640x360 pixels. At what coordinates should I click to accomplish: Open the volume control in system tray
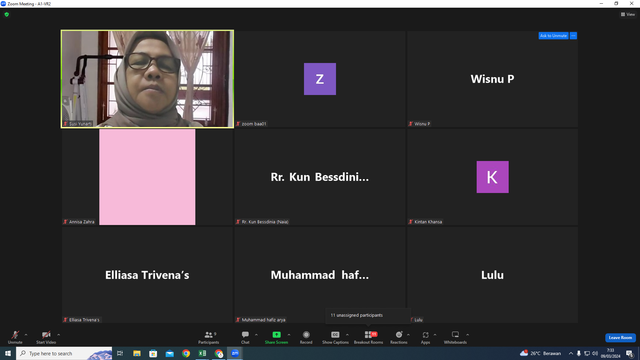(595, 353)
